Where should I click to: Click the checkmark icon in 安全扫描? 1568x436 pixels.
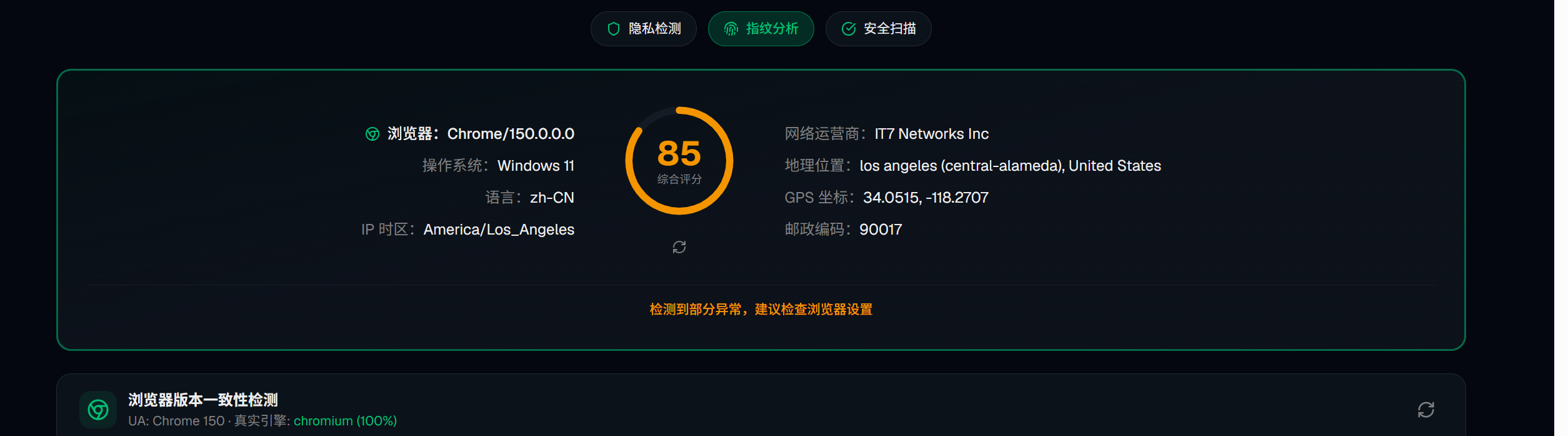[x=849, y=29]
